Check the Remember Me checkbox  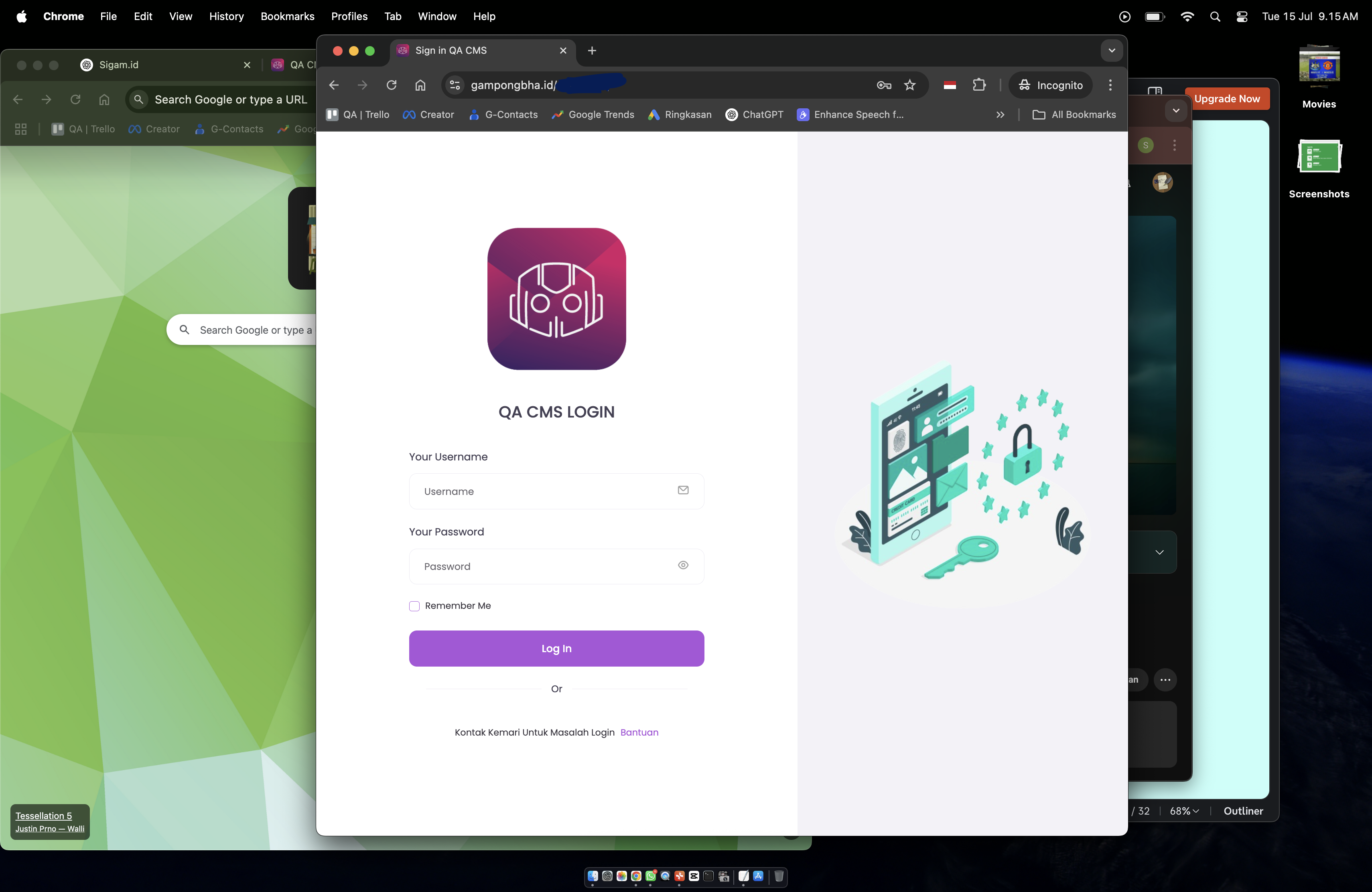pos(414,606)
